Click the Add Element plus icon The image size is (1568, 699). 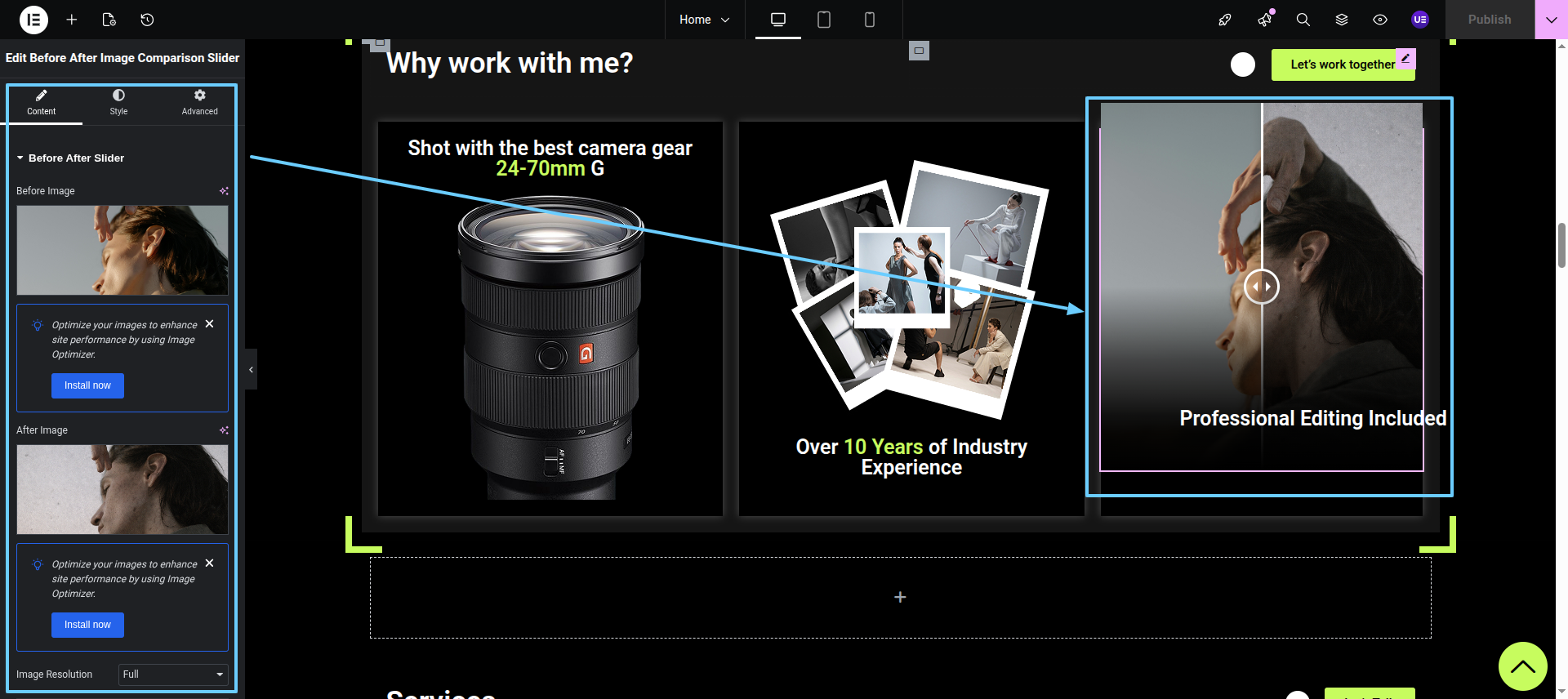tap(72, 20)
